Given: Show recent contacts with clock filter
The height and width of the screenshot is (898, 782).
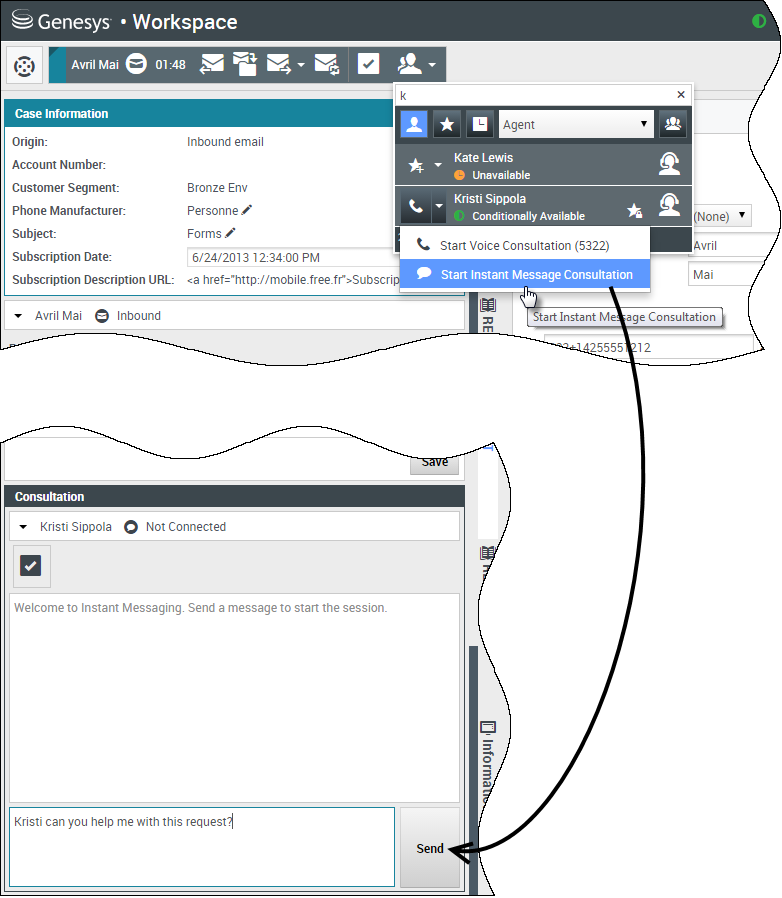Looking at the screenshot, I should click(479, 125).
